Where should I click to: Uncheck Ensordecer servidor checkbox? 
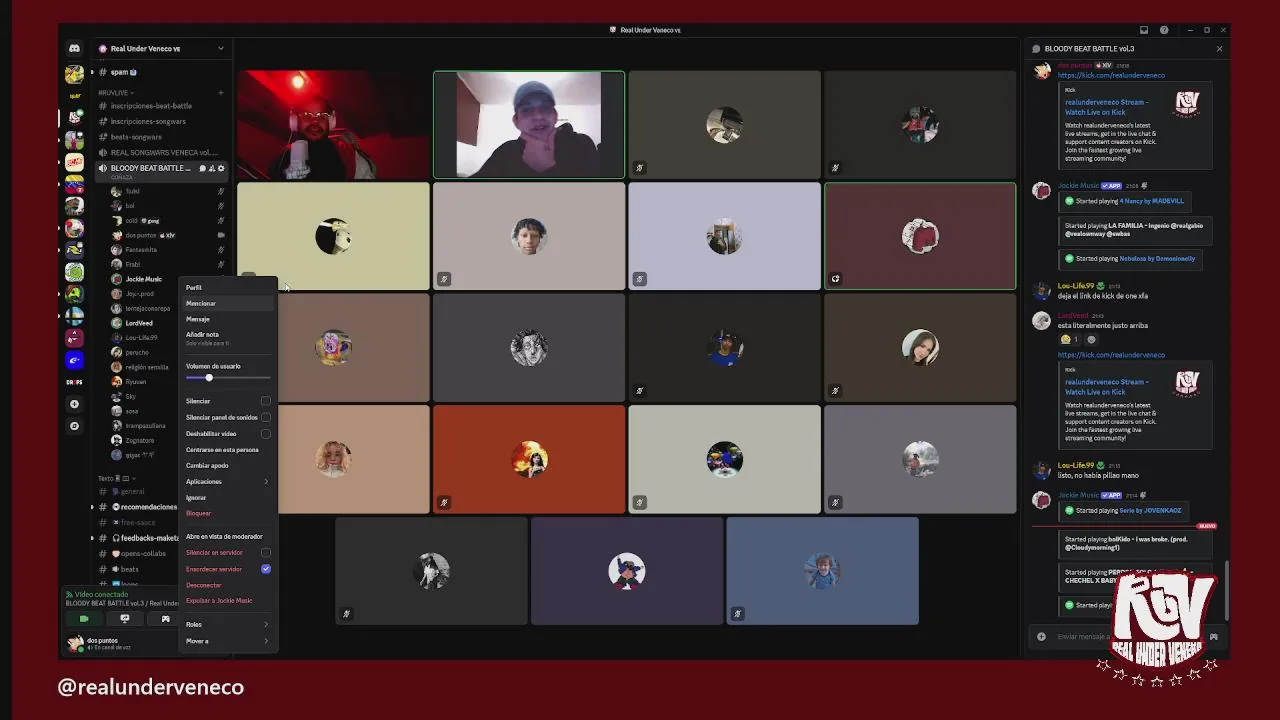point(265,568)
